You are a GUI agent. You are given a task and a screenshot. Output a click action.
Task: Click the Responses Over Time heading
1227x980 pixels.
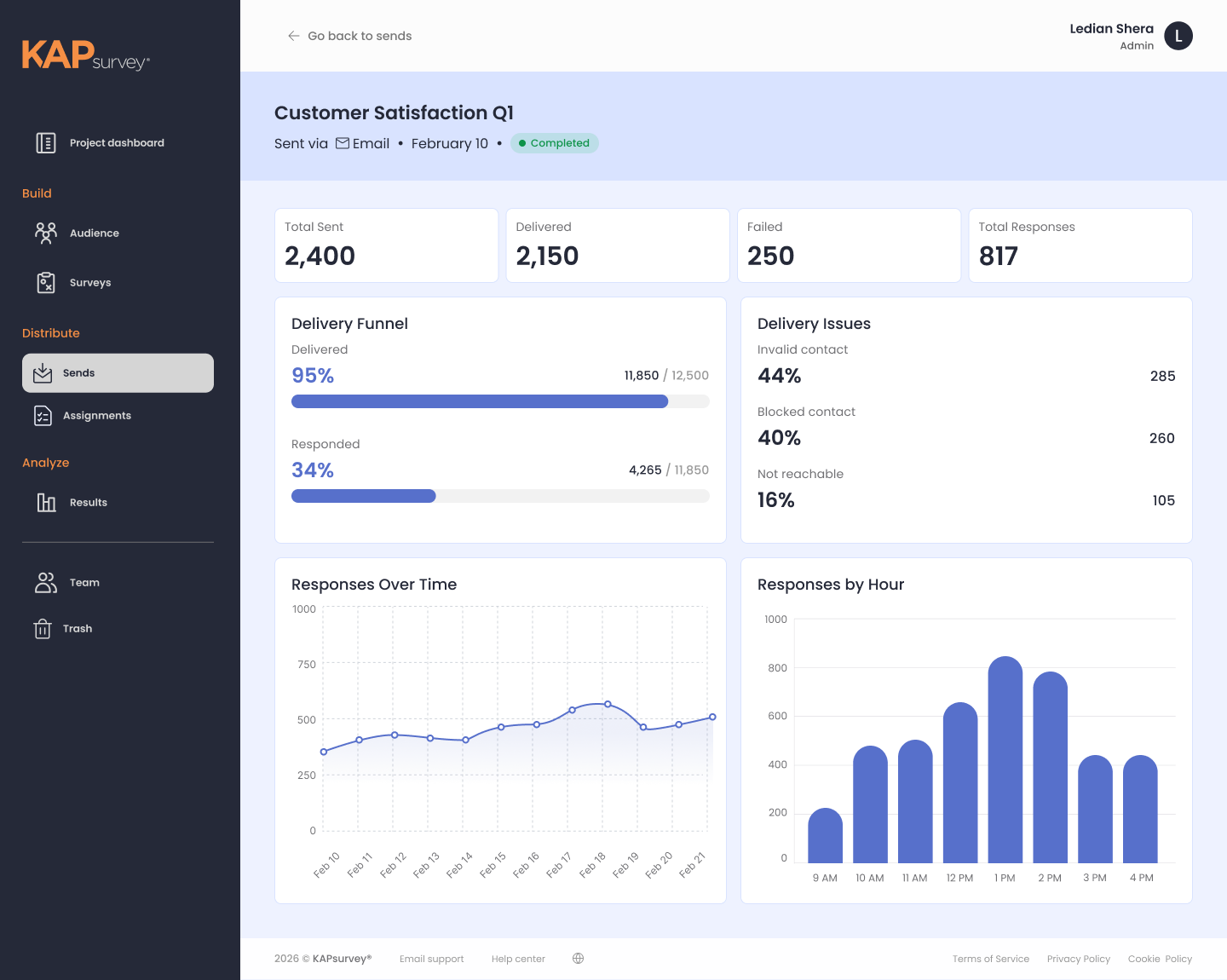click(374, 585)
